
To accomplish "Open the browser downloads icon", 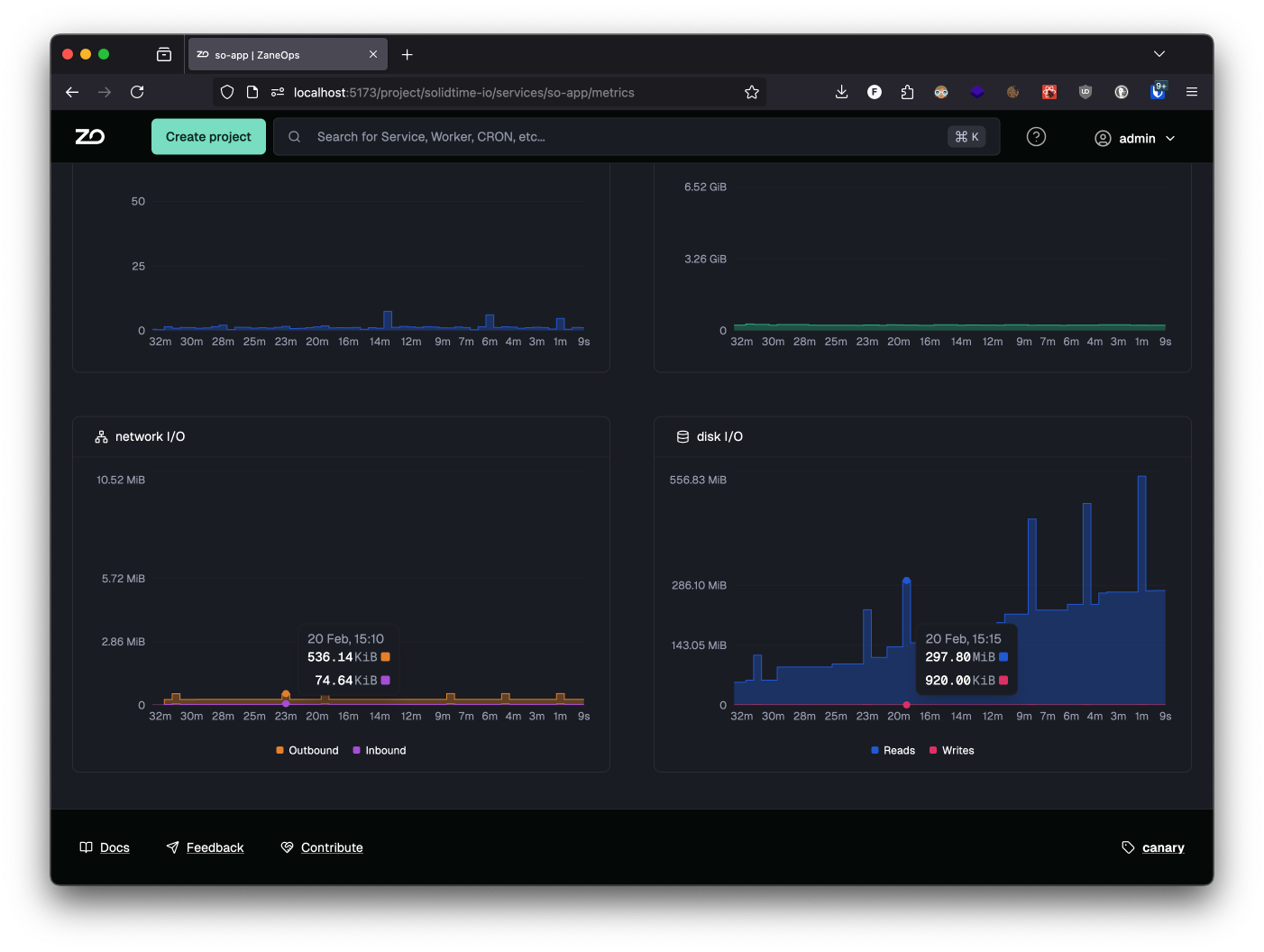I will [x=842, y=92].
